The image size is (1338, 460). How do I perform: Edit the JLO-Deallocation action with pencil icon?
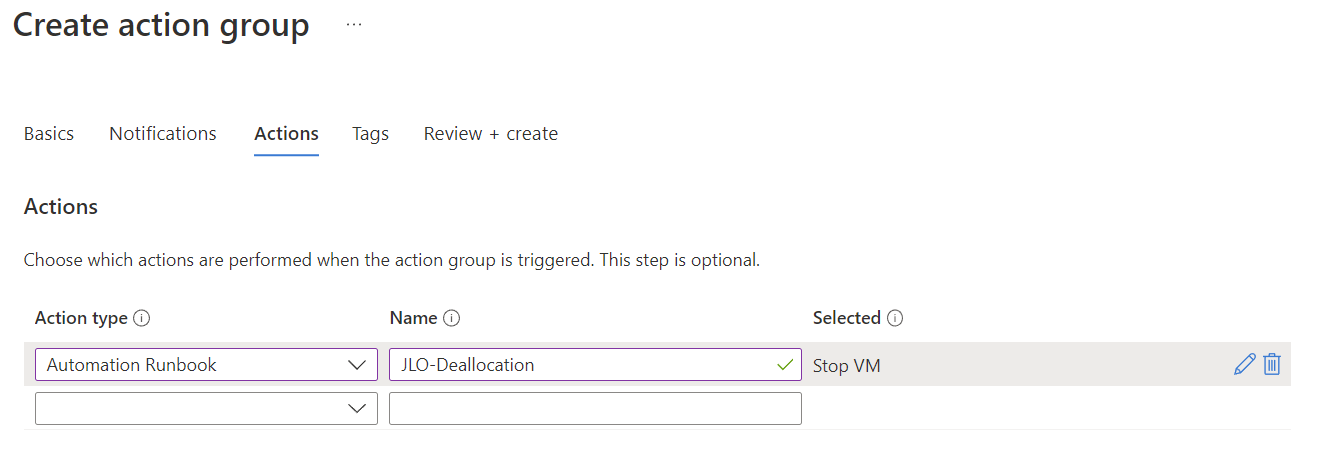[x=1245, y=364]
